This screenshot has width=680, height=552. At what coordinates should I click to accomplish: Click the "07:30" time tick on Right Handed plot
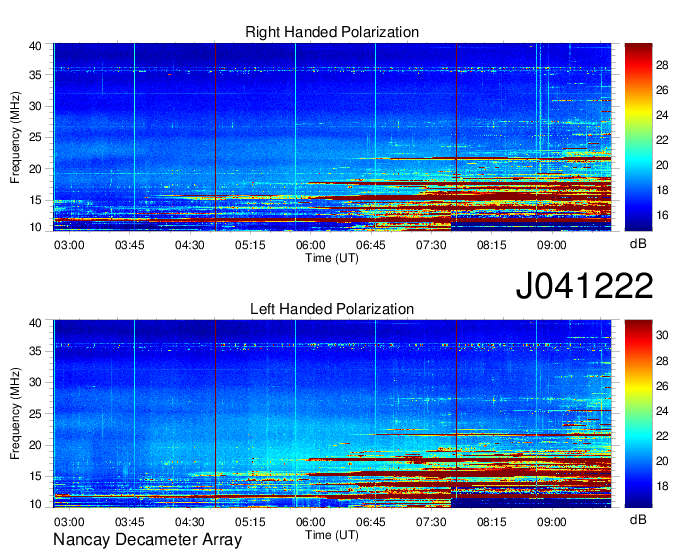coord(431,245)
